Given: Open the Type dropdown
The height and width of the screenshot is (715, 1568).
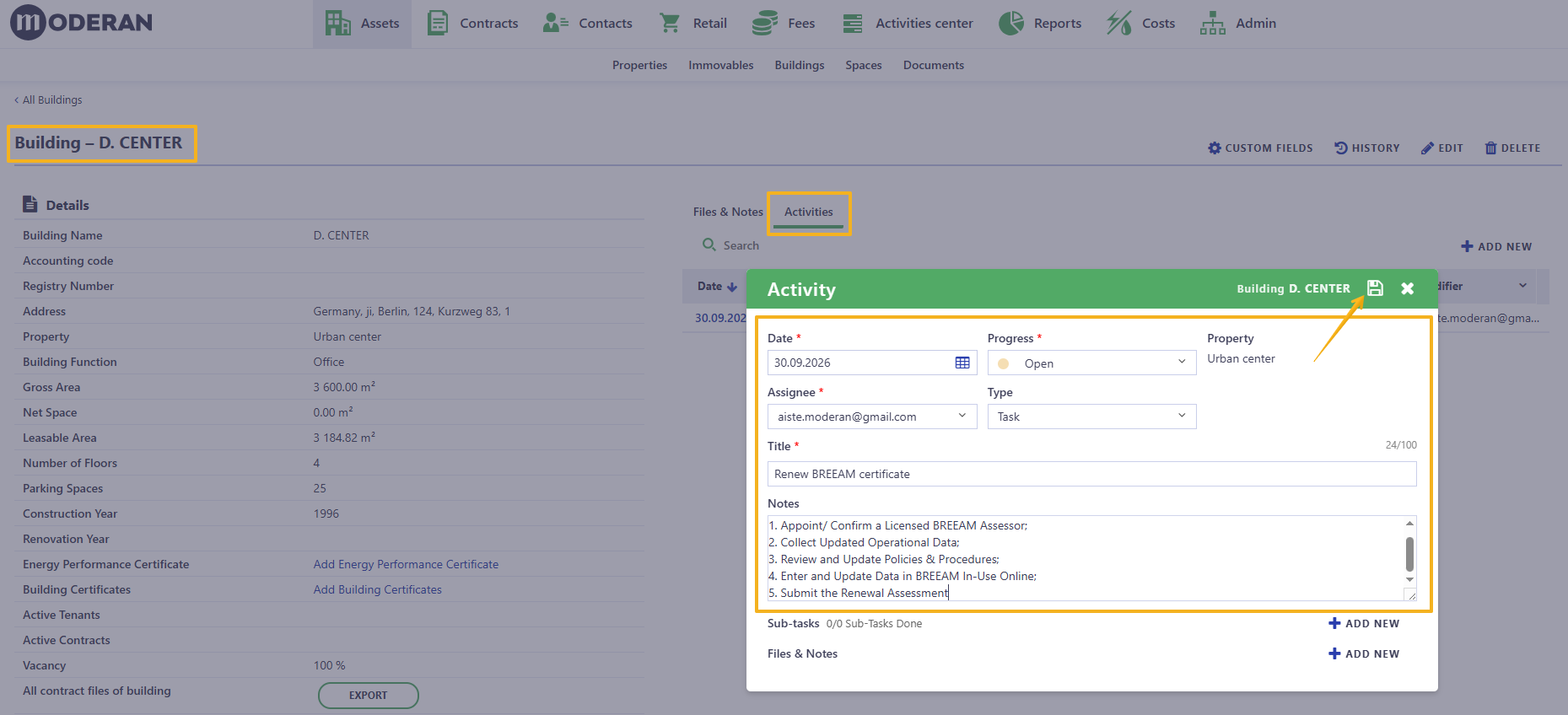Looking at the screenshot, I should 1091,417.
